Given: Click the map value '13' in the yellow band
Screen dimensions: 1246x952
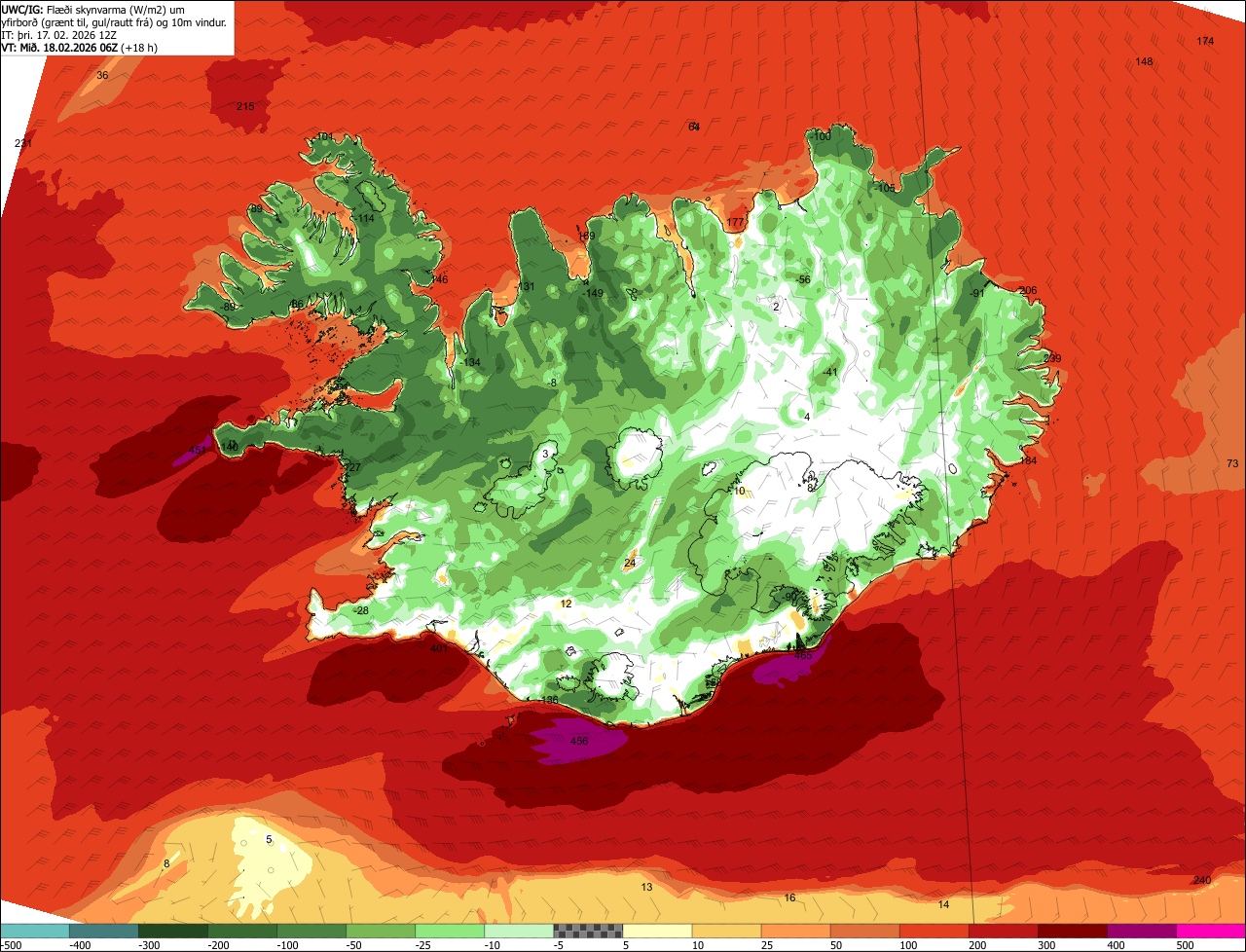Looking at the screenshot, I should pyautogui.click(x=646, y=887).
